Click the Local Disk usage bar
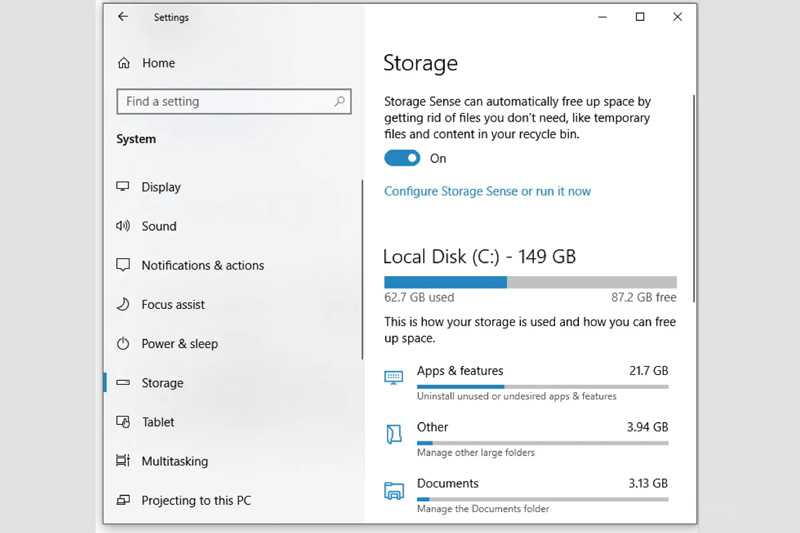The width and height of the screenshot is (800, 533). tap(530, 282)
